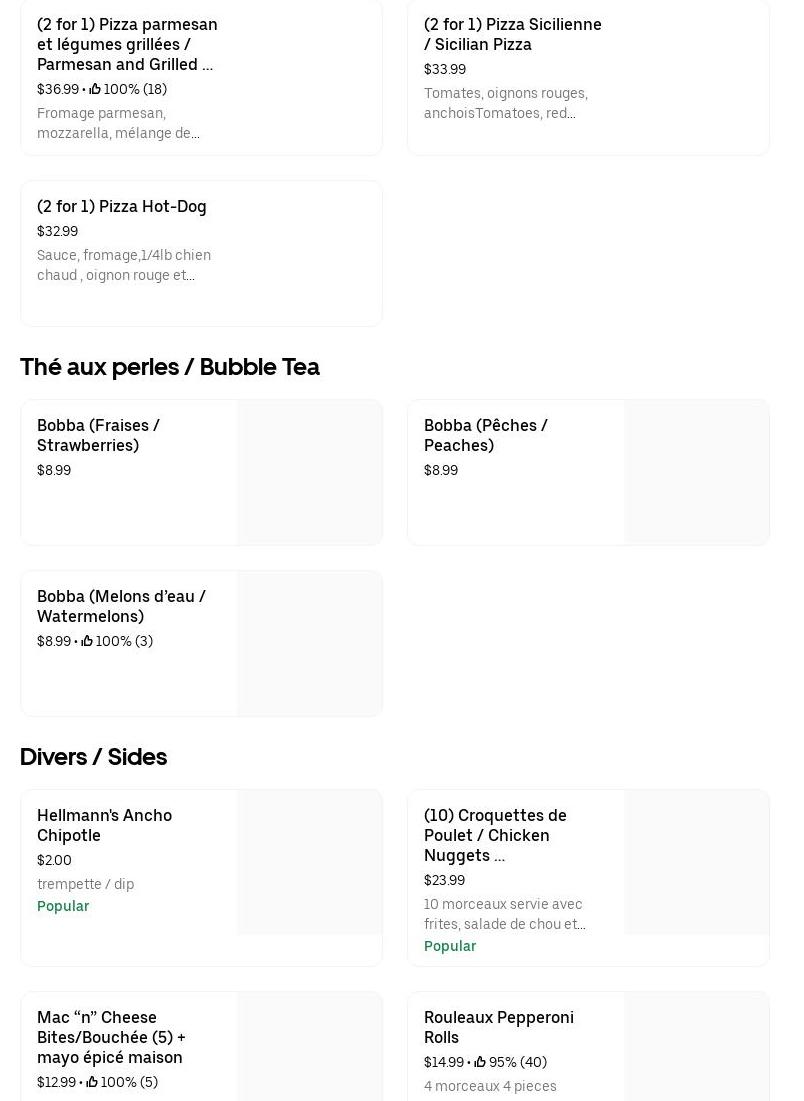This screenshot has height=1101, width=804.
Task: Open Pizza parmesan et légumes grillées item
Action: [x=127, y=44]
